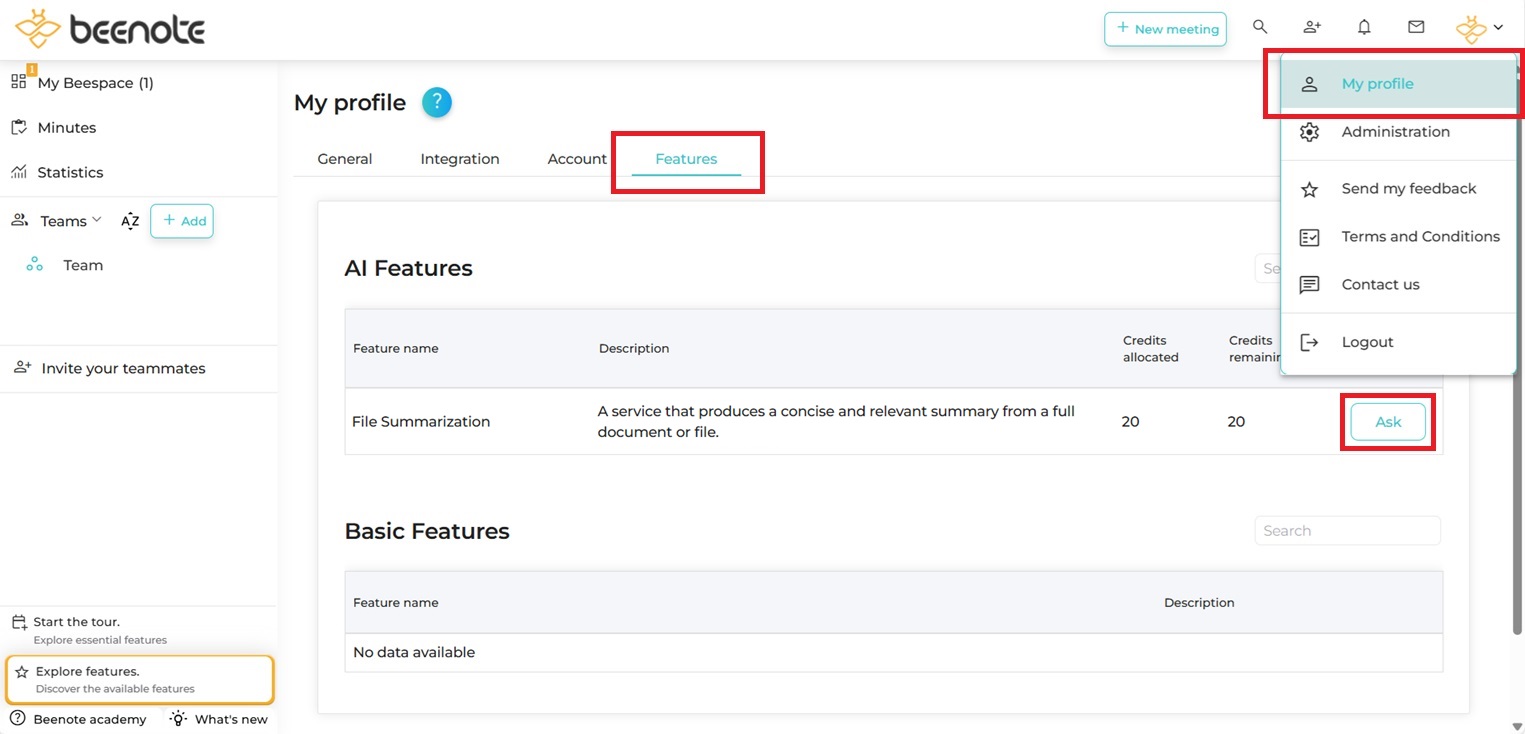Click the blue help question mark icon

pos(437,102)
